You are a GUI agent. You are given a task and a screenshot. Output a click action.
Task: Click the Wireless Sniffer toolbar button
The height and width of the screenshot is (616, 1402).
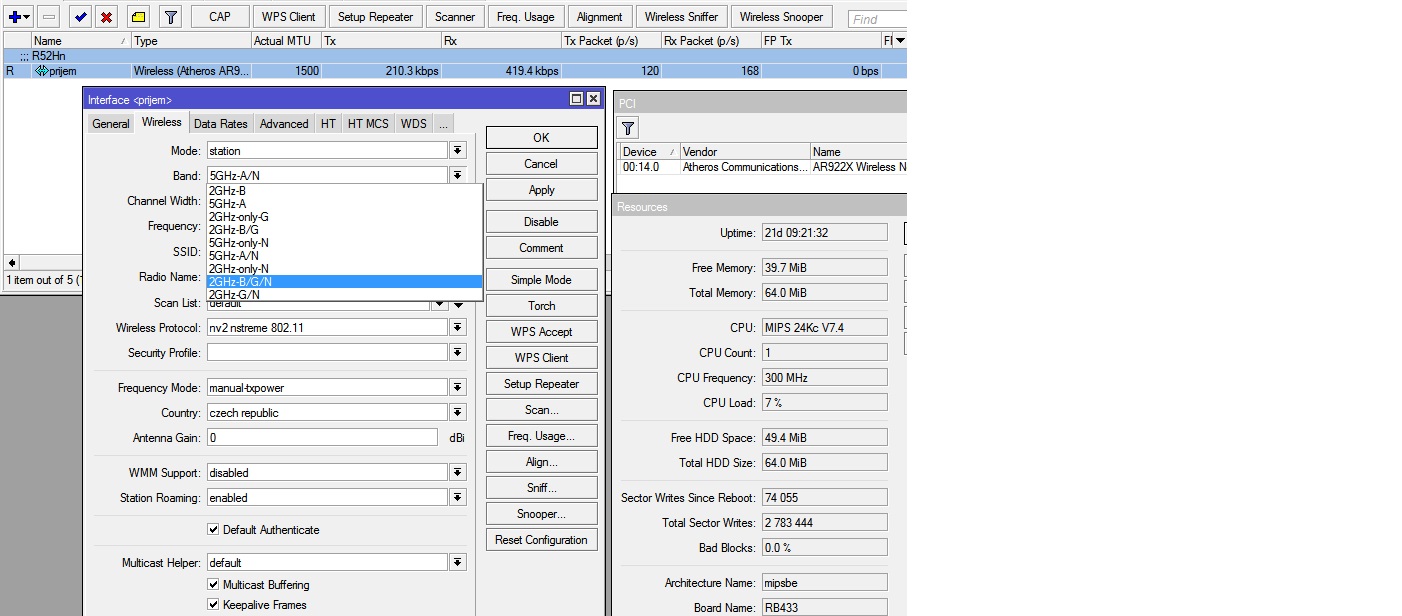coord(681,17)
